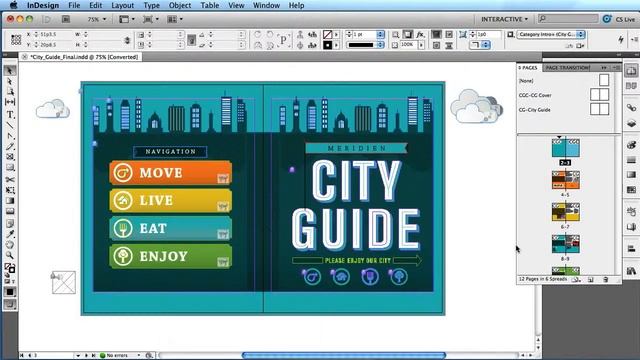Click the search field in application bar

(568, 19)
